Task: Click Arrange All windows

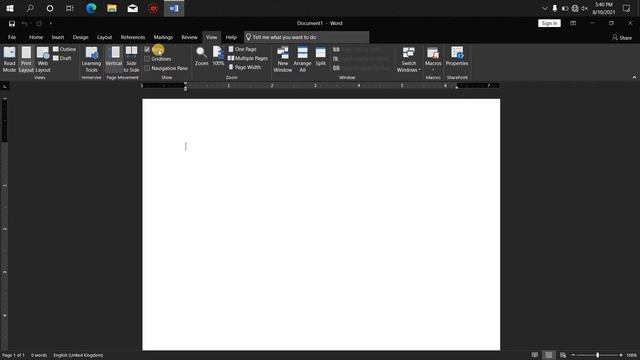Action: 302,59
